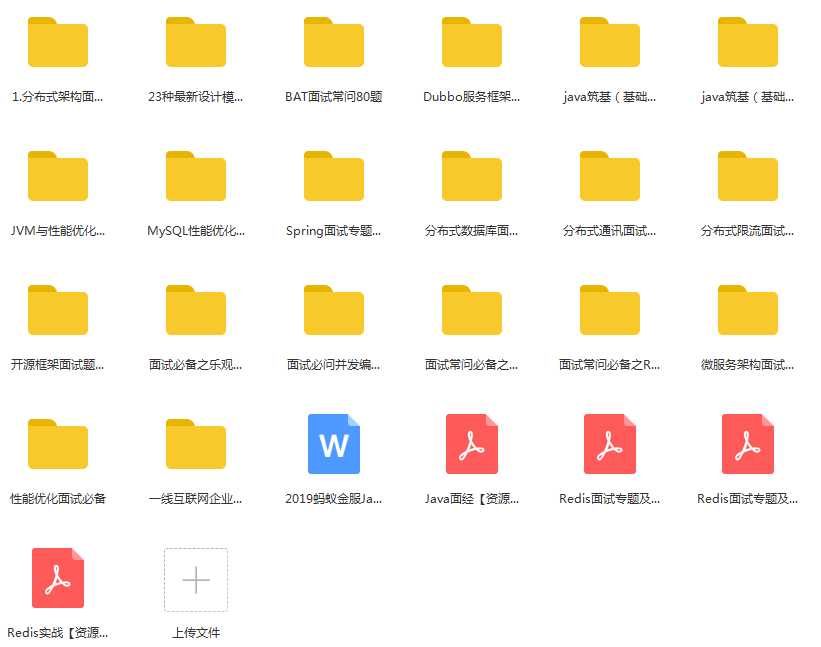This screenshot has height=647, width=821.
Task: Open the Redis实战 PDF file
Action: 58,578
